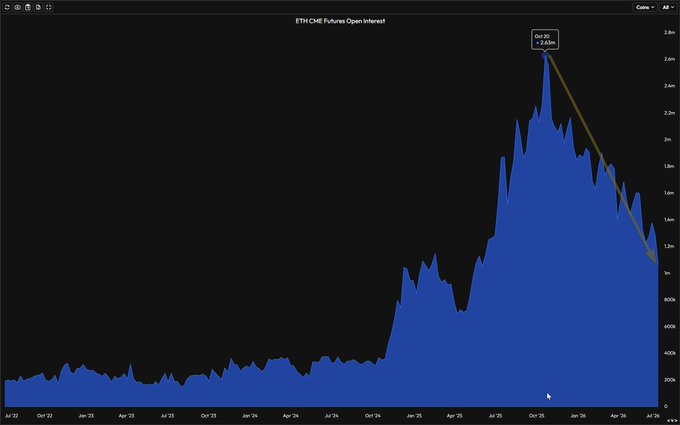Click the 1m y-axis label

pyautogui.click(x=668, y=273)
